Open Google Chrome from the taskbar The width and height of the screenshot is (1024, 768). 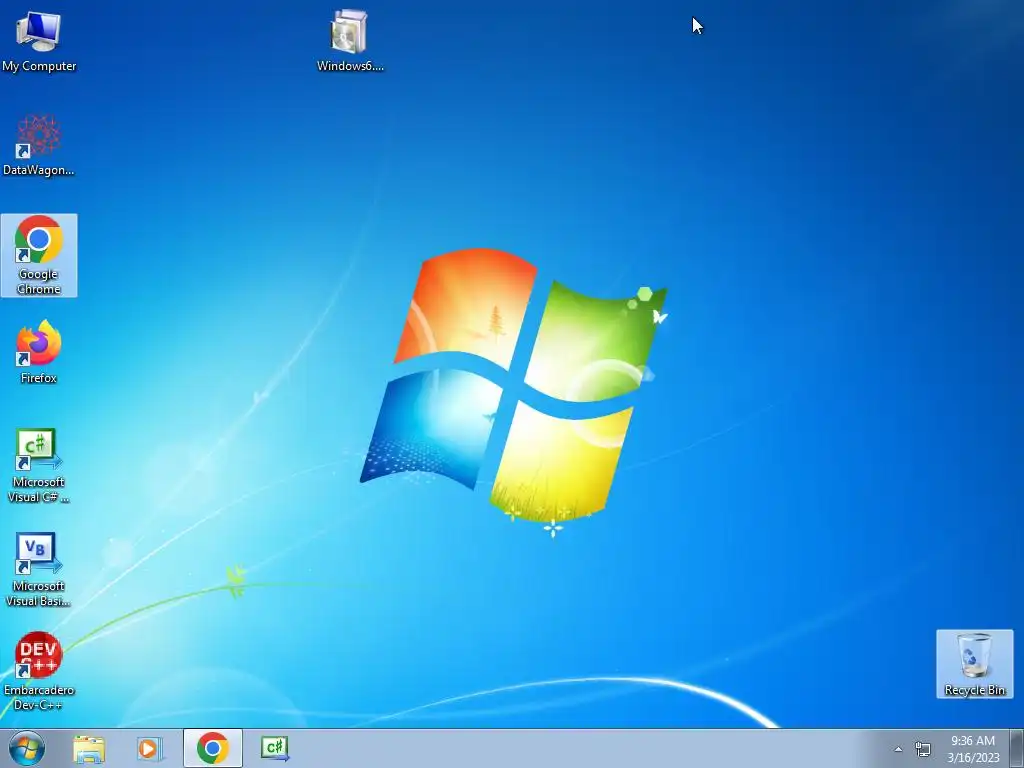coord(212,748)
